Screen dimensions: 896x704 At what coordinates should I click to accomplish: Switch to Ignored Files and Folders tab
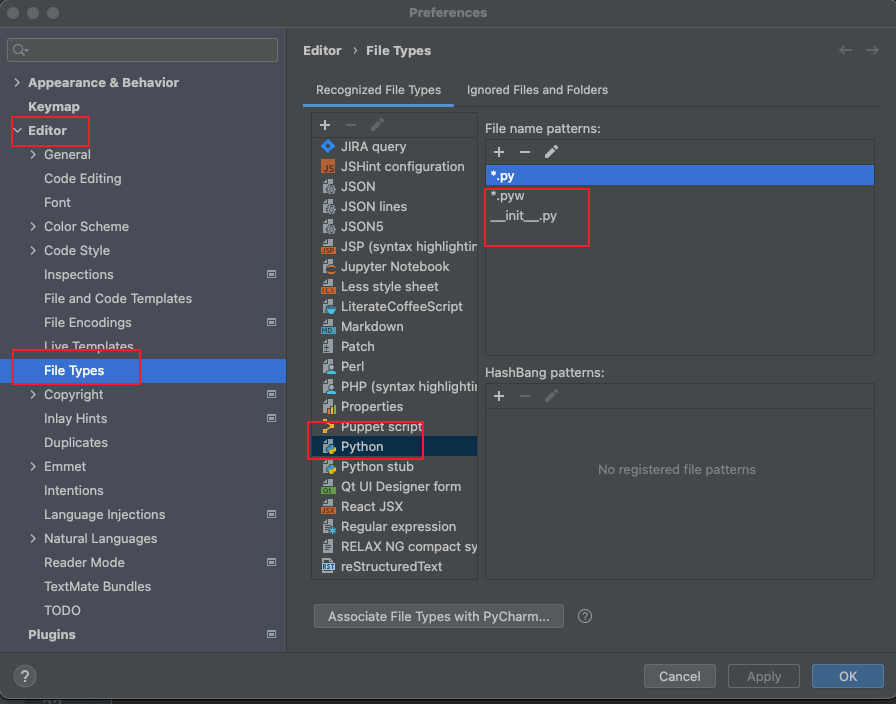pos(537,90)
